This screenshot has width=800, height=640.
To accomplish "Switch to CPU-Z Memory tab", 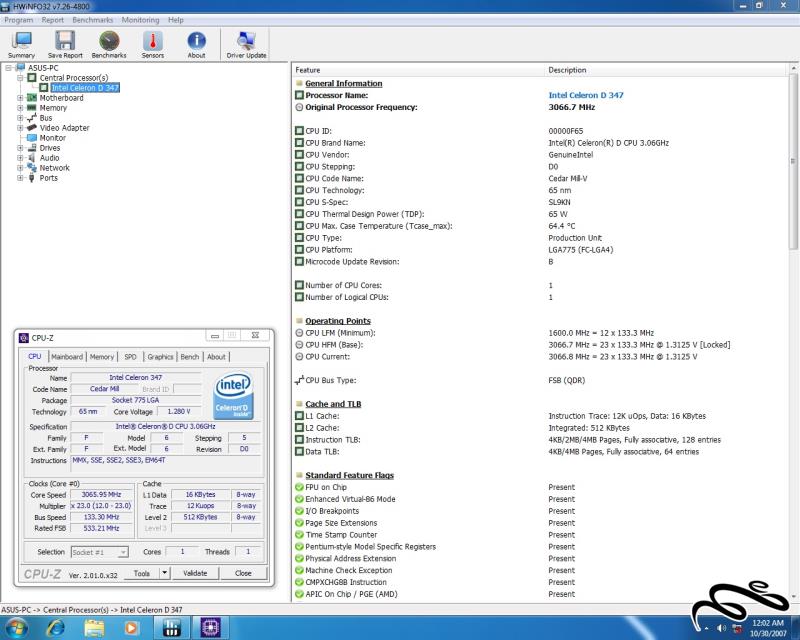I will tap(102, 357).
